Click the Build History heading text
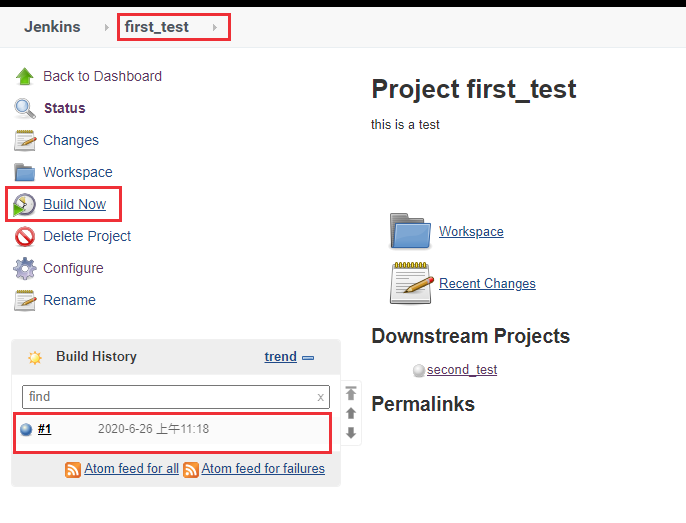This screenshot has height=523, width=686. tap(96, 357)
